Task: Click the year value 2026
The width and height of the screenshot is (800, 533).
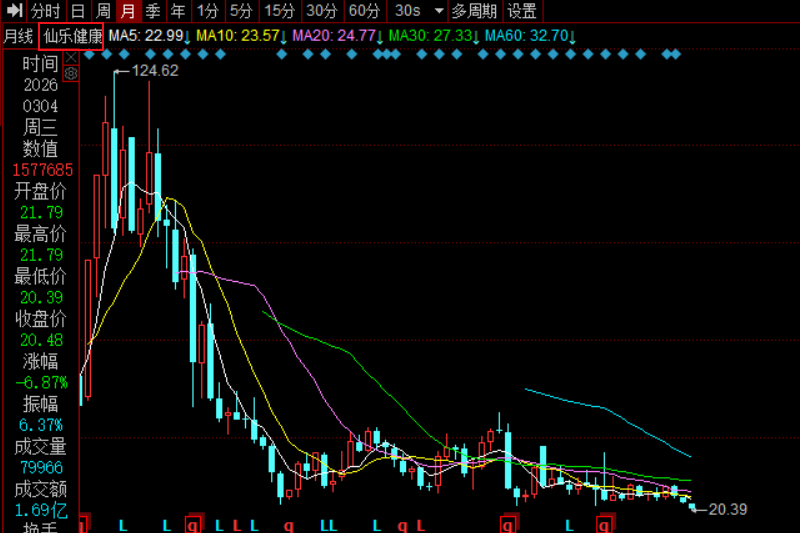Action: click(40, 85)
